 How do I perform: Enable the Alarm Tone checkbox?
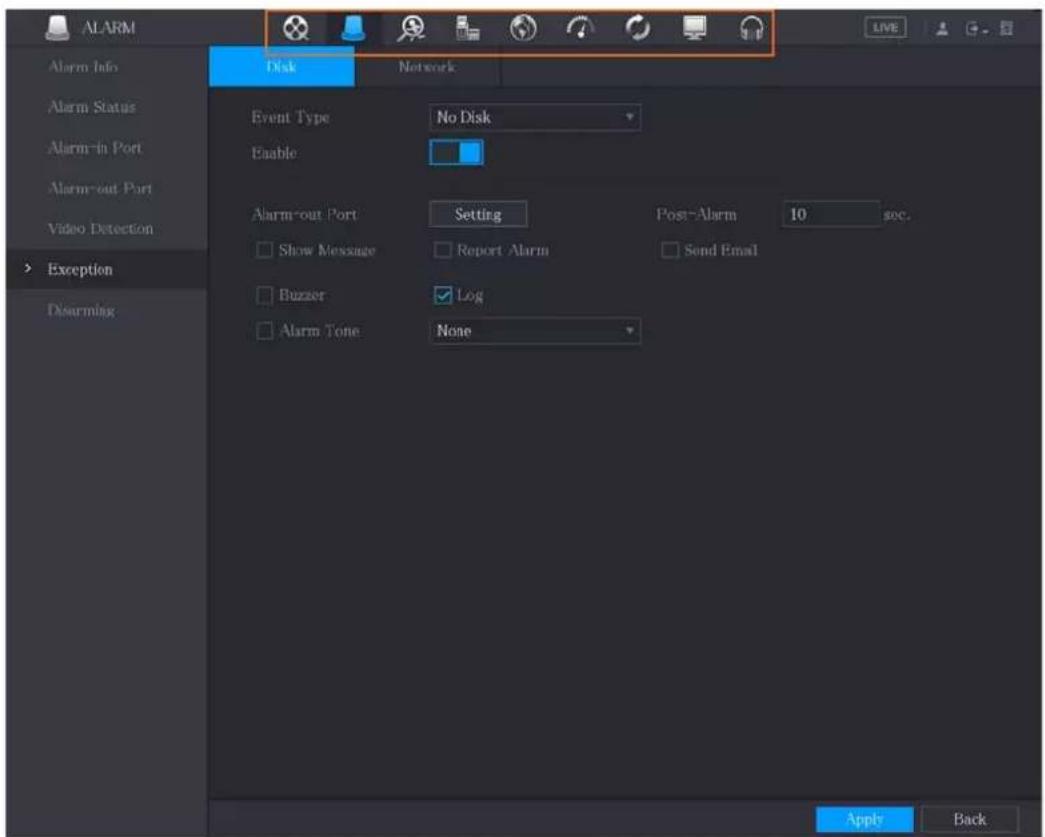[265, 331]
